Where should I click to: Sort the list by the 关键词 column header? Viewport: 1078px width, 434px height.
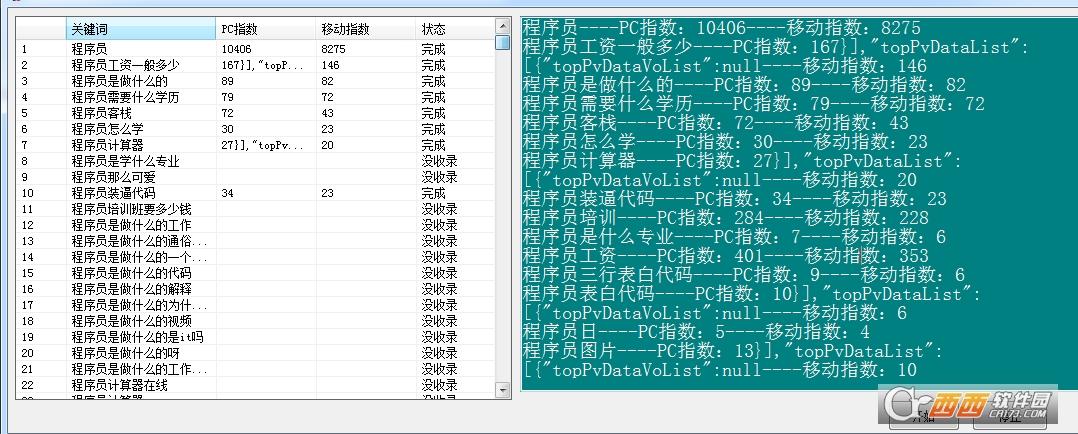pyautogui.click(x=141, y=30)
